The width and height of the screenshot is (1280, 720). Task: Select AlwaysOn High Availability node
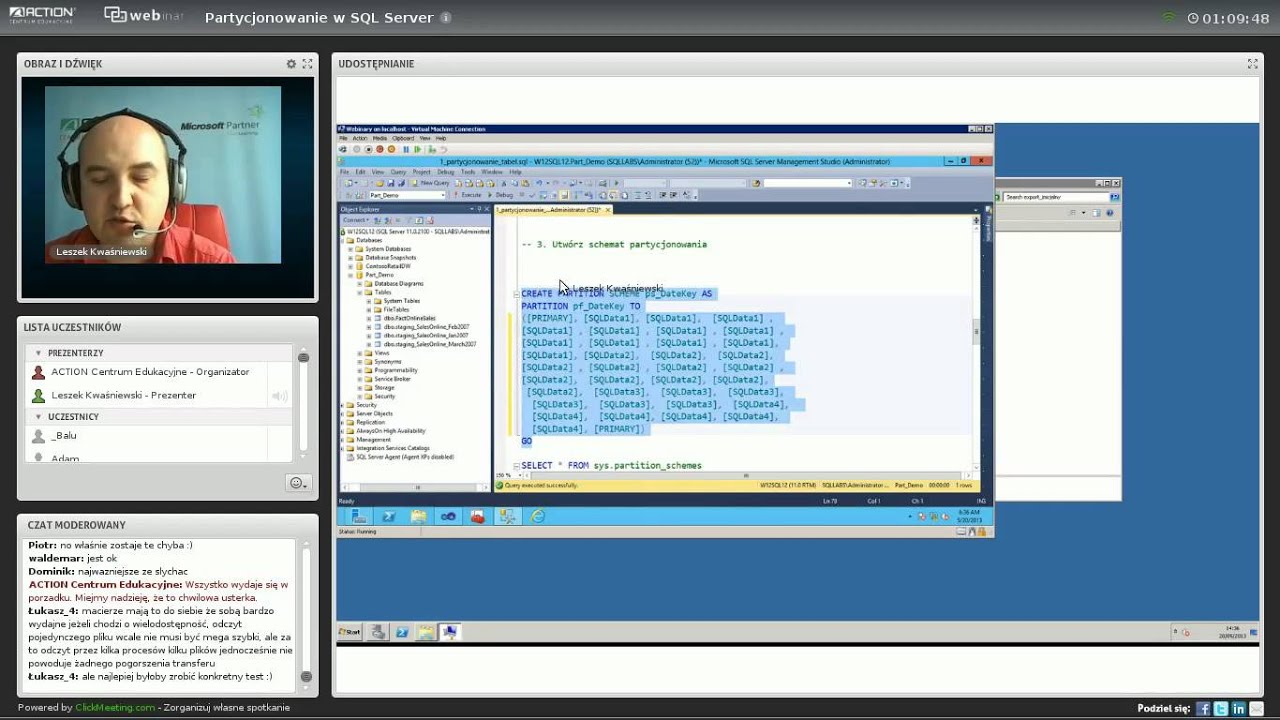(x=391, y=431)
